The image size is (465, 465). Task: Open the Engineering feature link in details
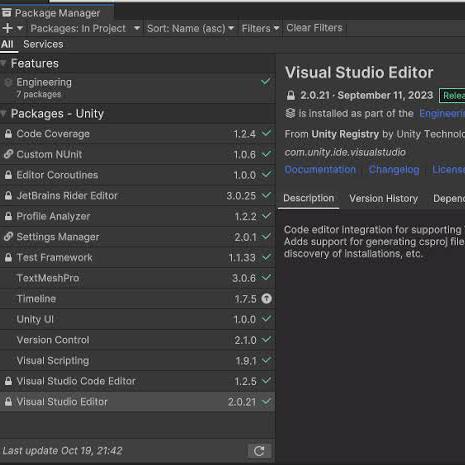pos(442,114)
